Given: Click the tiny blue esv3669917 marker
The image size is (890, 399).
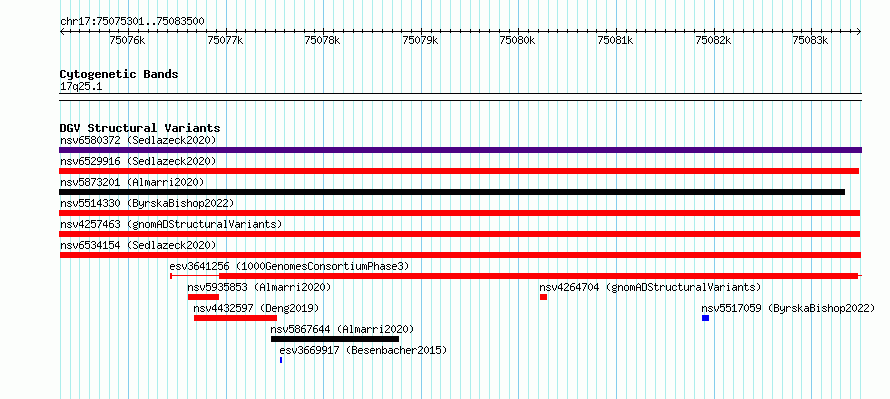Looking at the screenshot, I should tap(281, 360).
